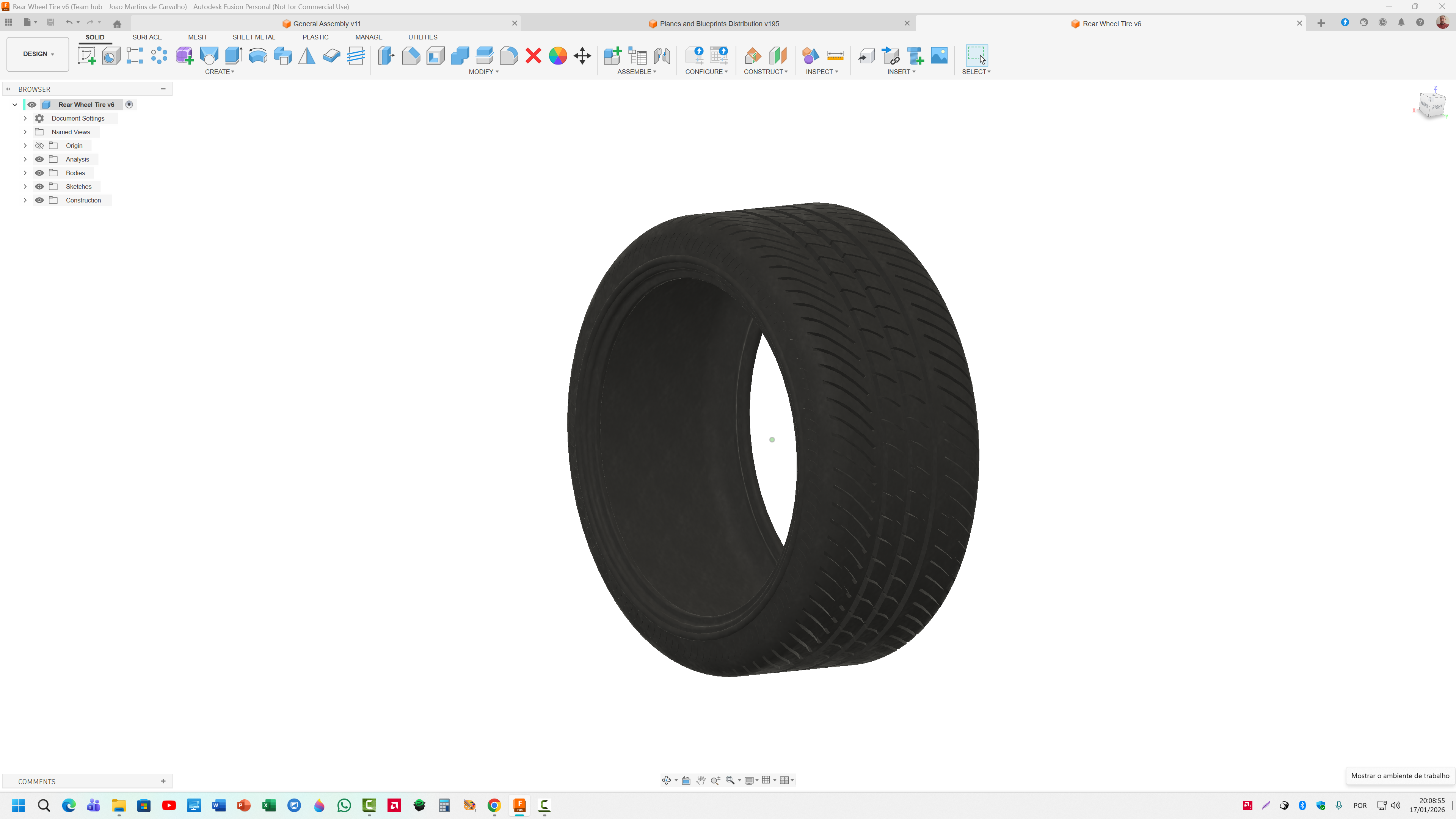1456x819 pixels.
Task: Add a new comment with plus
Action: (x=163, y=781)
